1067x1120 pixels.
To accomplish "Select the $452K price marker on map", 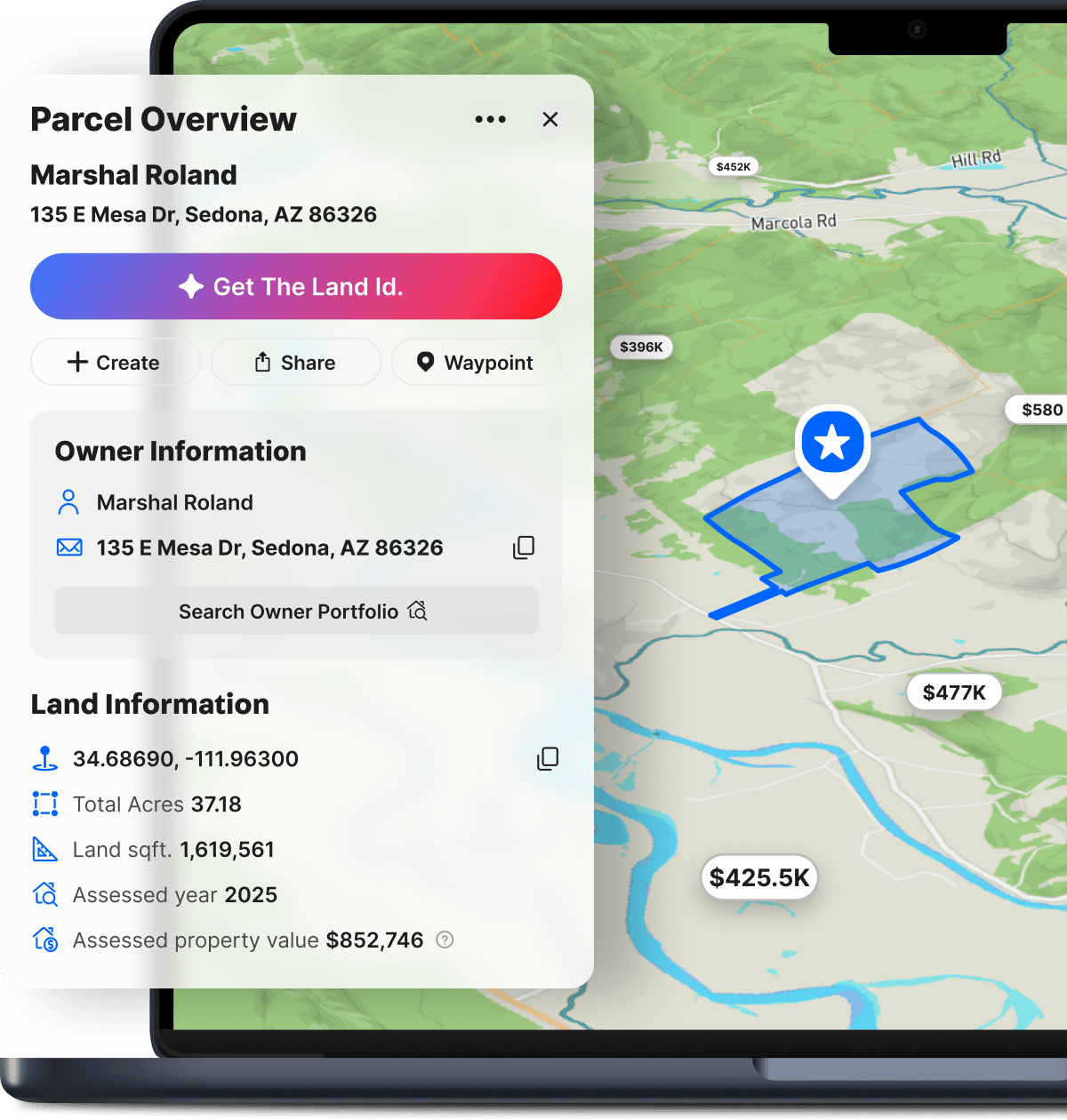I will pyautogui.click(x=734, y=166).
